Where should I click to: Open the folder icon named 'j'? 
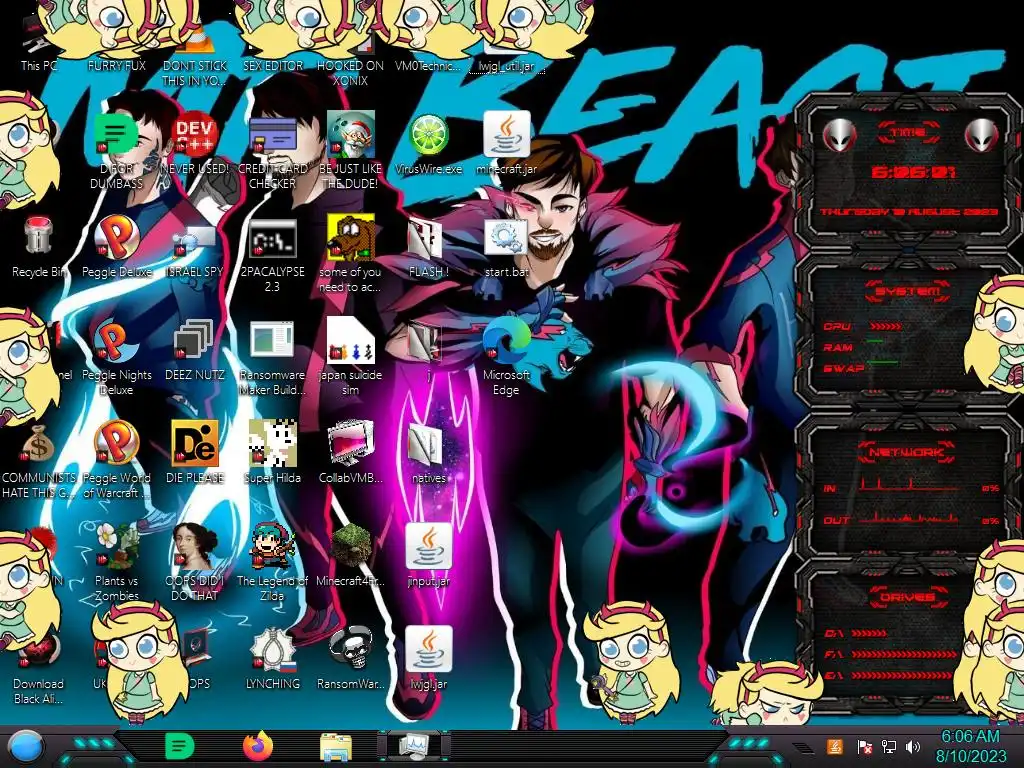[424, 342]
